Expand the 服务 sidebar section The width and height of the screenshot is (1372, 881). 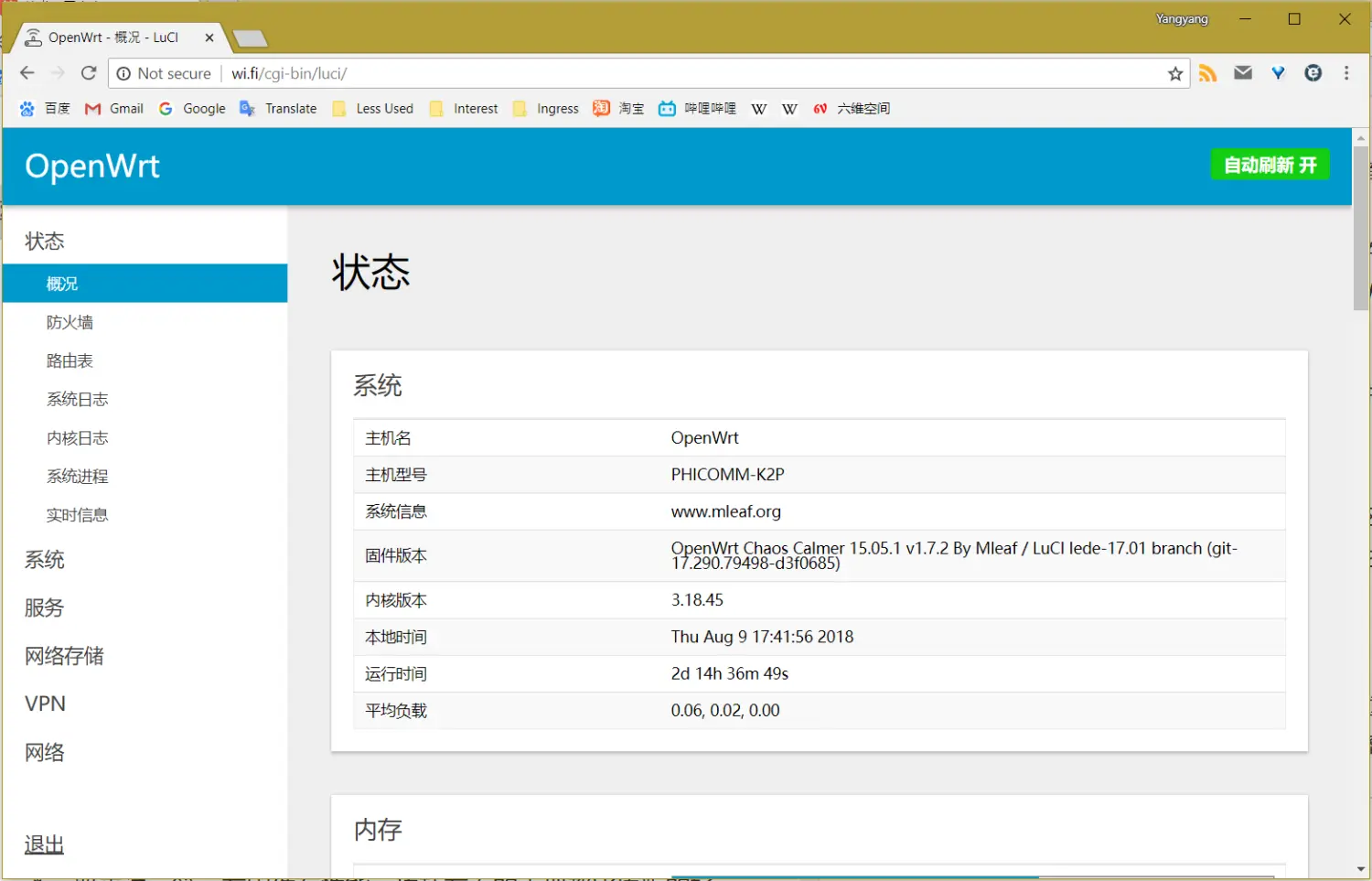pyautogui.click(x=45, y=607)
